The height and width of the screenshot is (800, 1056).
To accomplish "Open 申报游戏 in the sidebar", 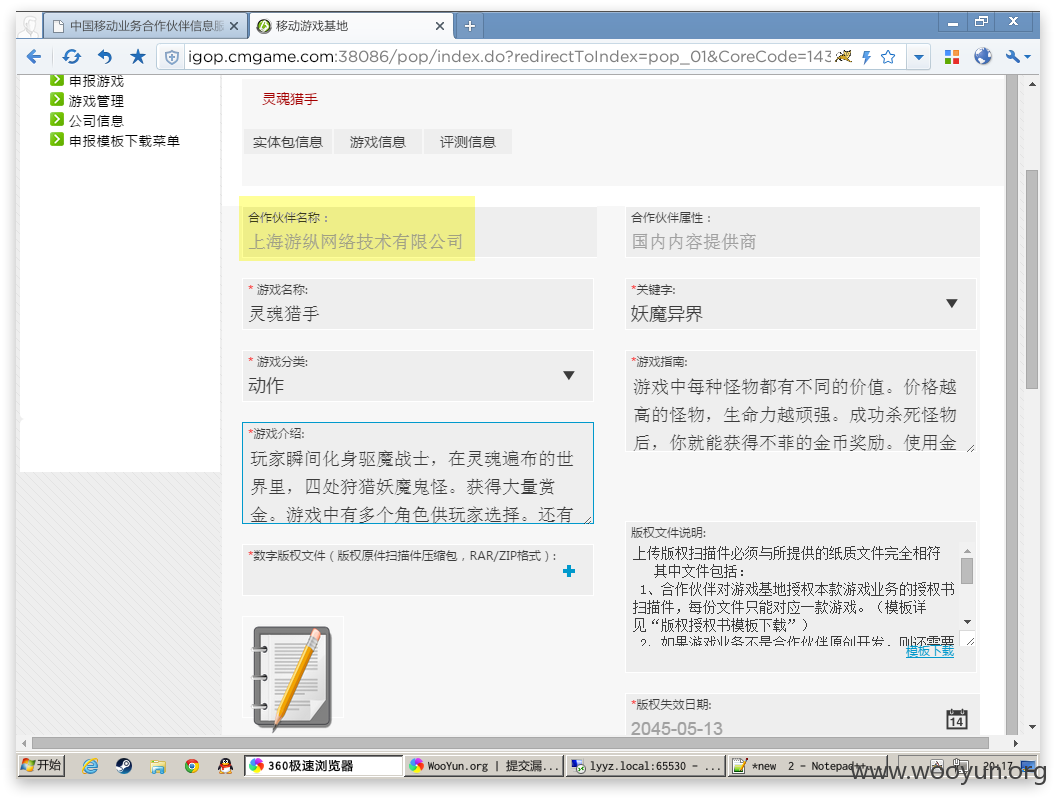I will coord(96,81).
